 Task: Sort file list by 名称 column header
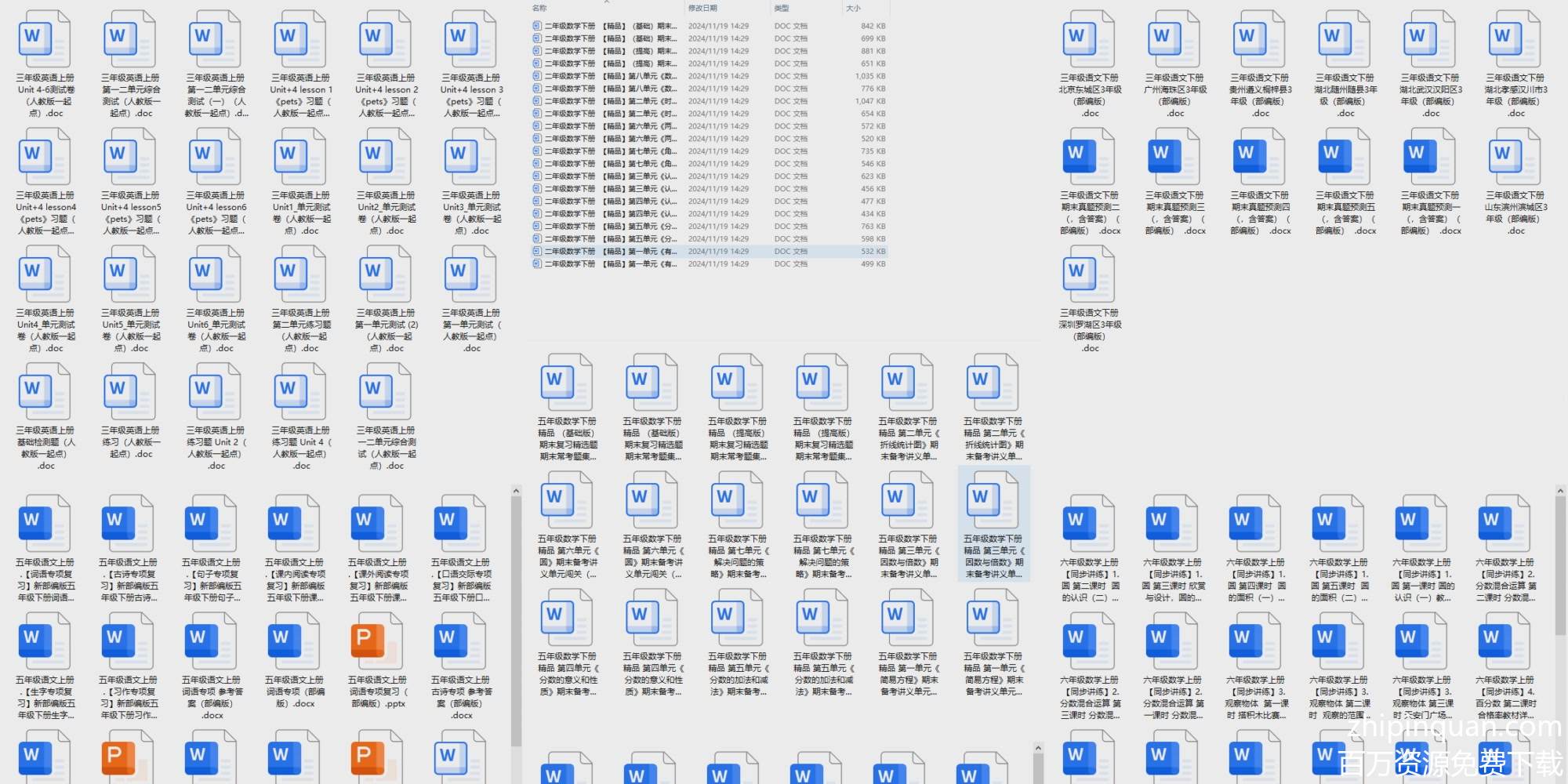[540, 8]
